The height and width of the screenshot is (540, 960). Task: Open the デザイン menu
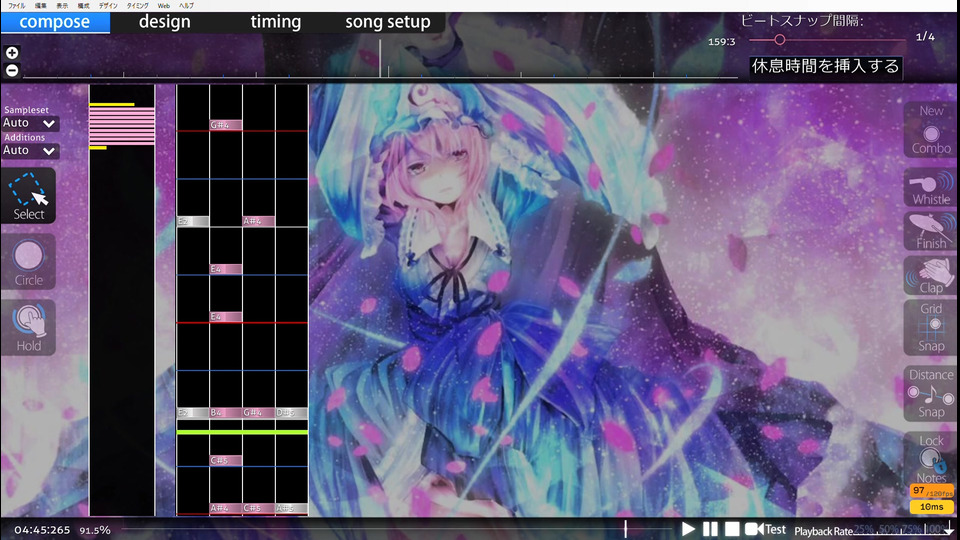[108, 6]
